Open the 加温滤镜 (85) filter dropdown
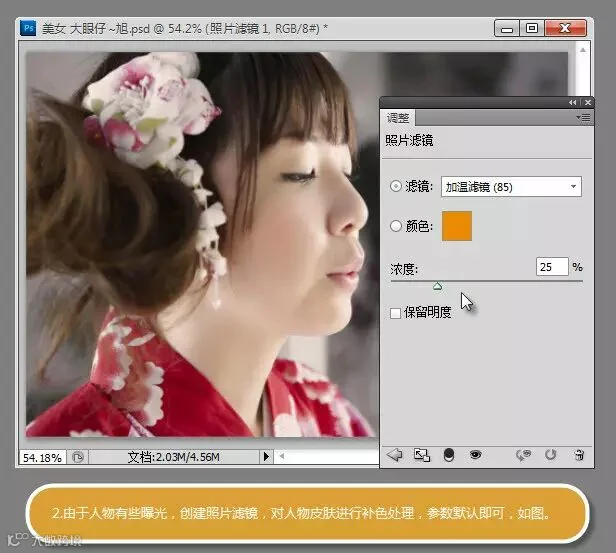616x553 pixels. click(x=511, y=187)
